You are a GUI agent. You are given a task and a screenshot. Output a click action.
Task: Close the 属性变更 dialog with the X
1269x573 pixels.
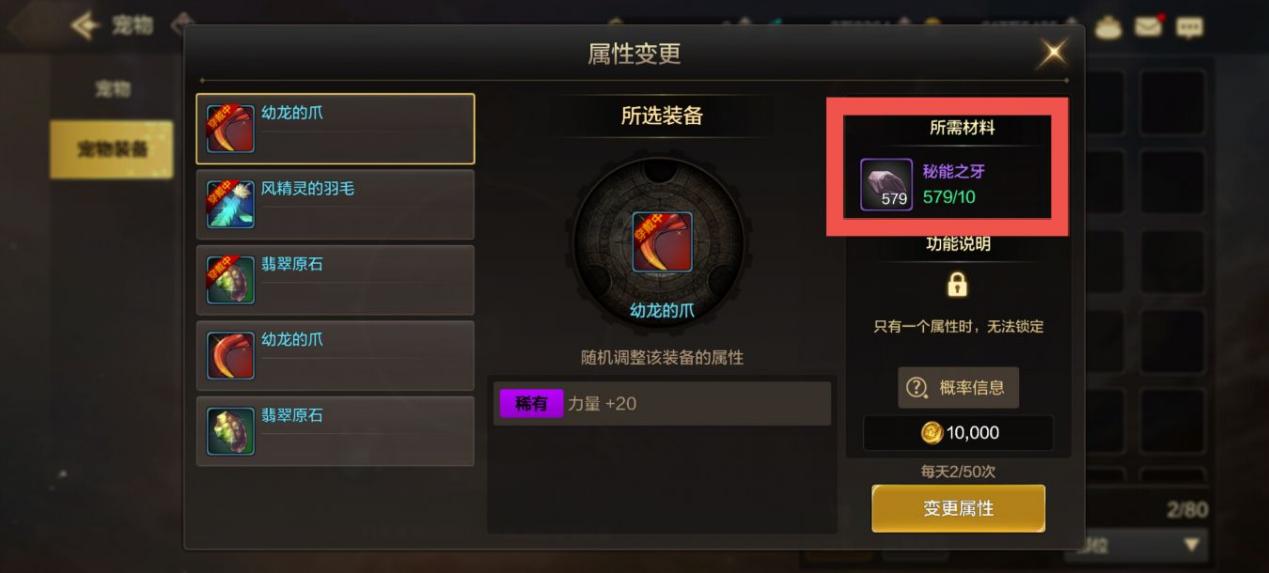[x=1052, y=53]
